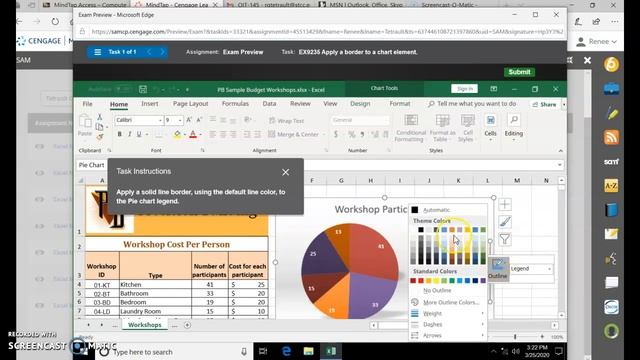Expand the Arrows submenu
The width and height of the screenshot is (640, 360).
448,335
